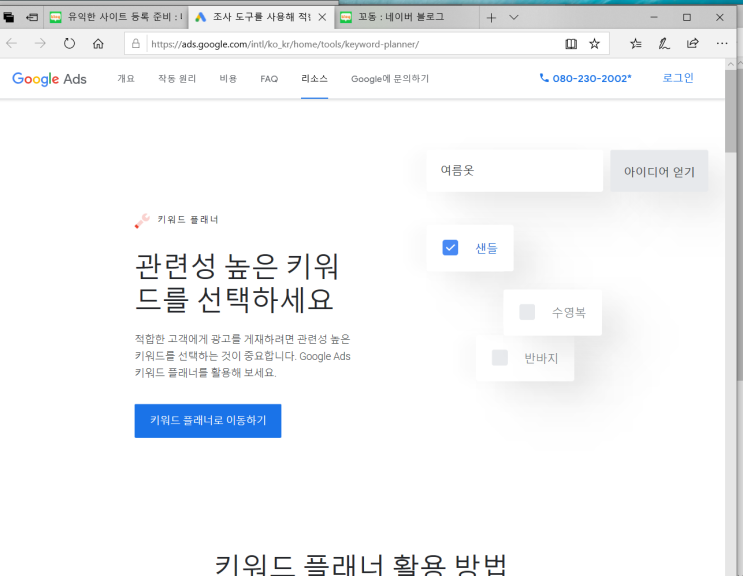
Task: Open the favorites hub icon
Action: [636, 44]
